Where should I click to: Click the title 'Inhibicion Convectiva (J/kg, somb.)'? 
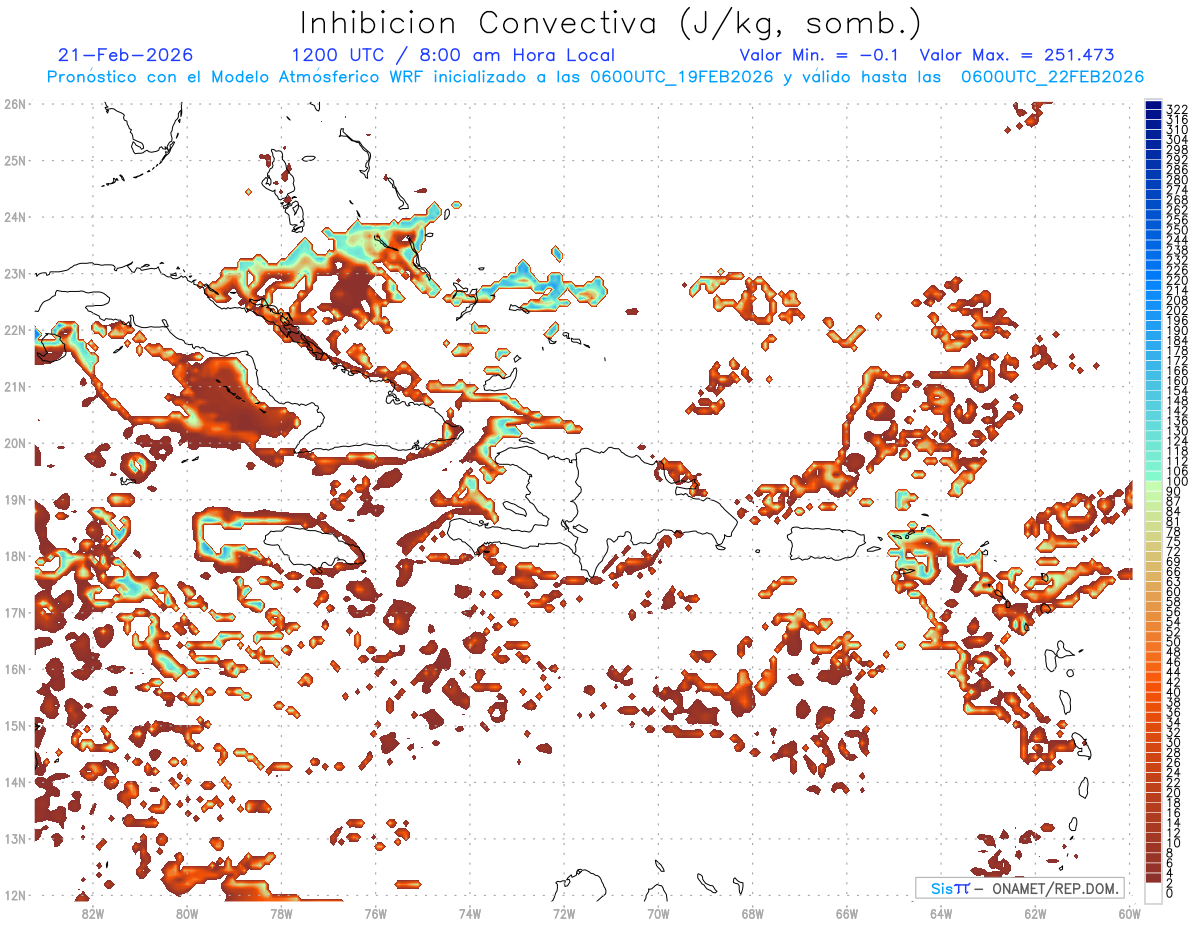pos(611,23)
